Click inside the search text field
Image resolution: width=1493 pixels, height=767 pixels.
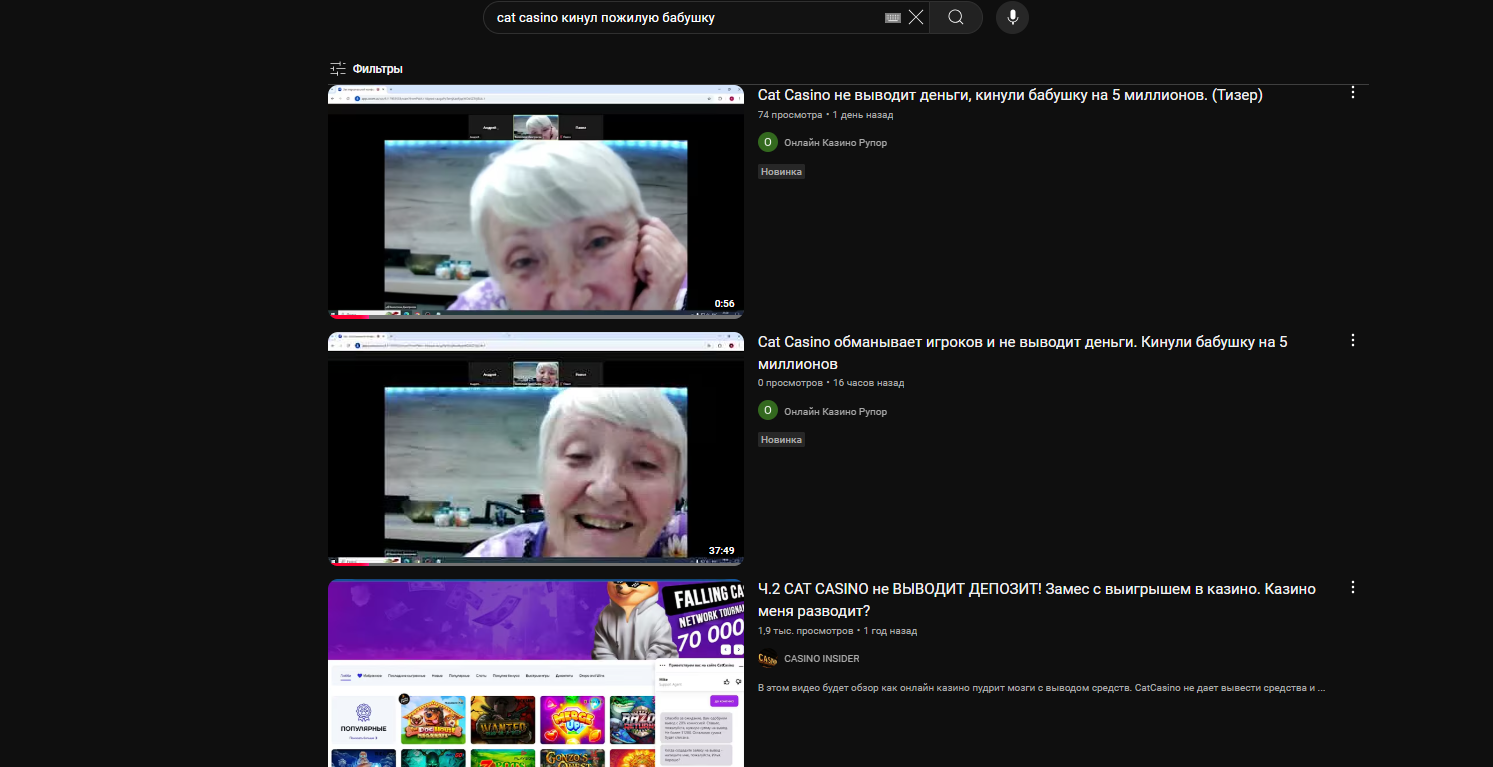coord(680,18)
